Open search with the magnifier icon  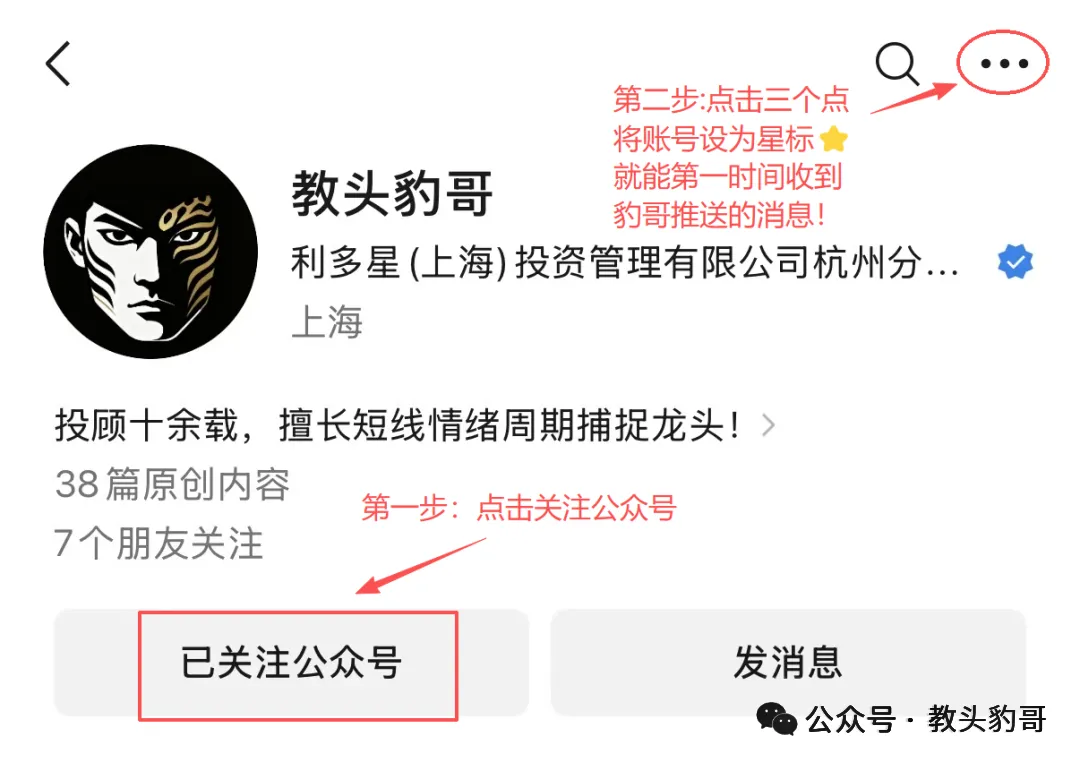[x=897, y=63]
